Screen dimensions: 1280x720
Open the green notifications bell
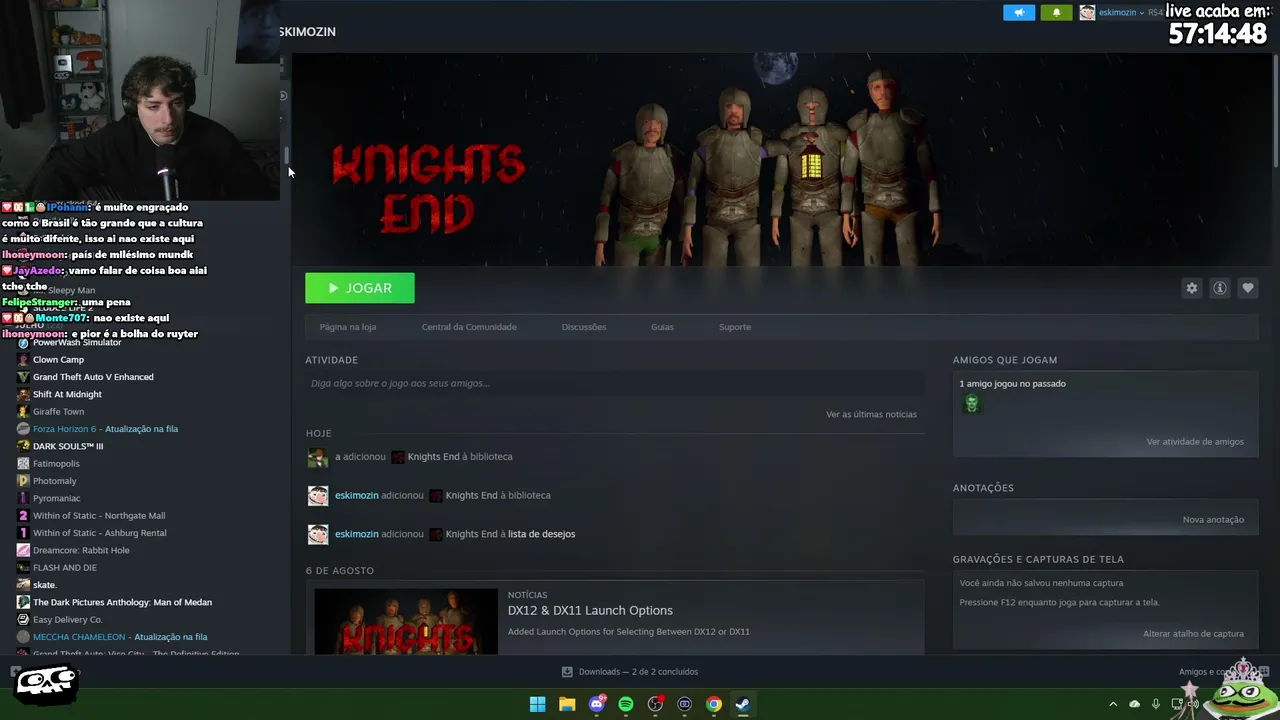[1056, 13]
